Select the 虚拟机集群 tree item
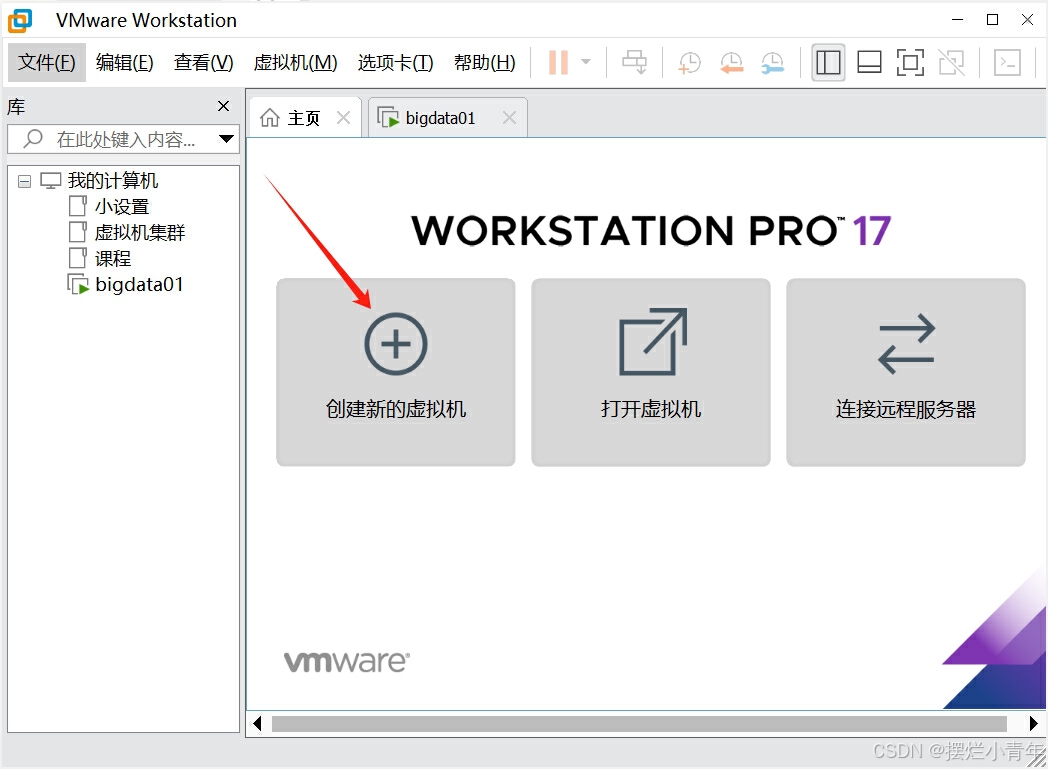 point(140,233)
